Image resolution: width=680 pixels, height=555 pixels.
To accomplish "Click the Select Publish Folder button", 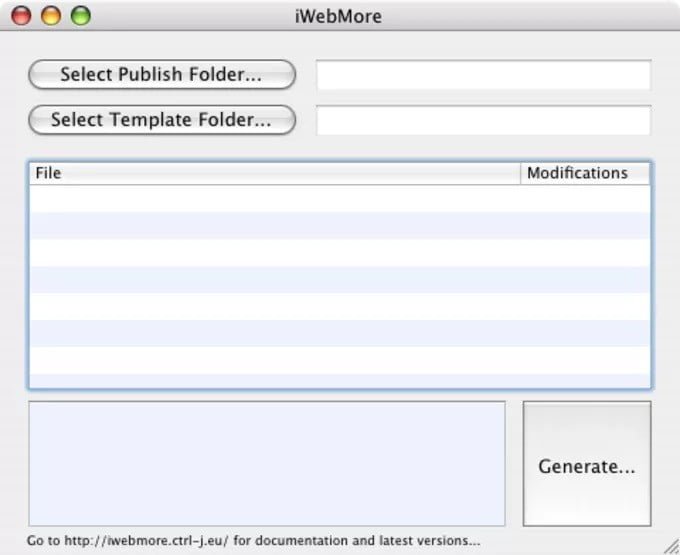I will tap(161, 75).
